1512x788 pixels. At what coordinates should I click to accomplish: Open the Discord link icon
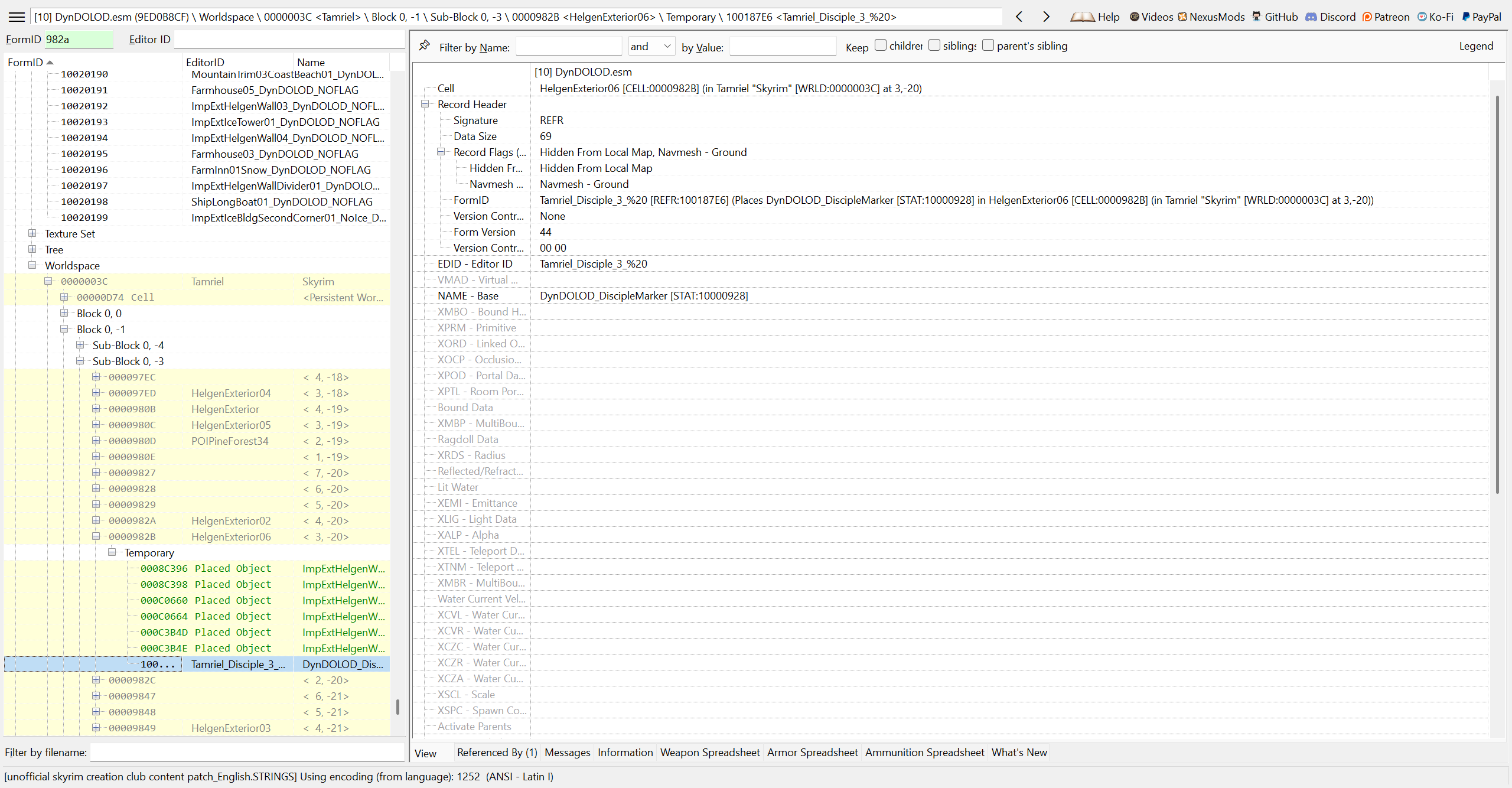tap(1311, 17)
